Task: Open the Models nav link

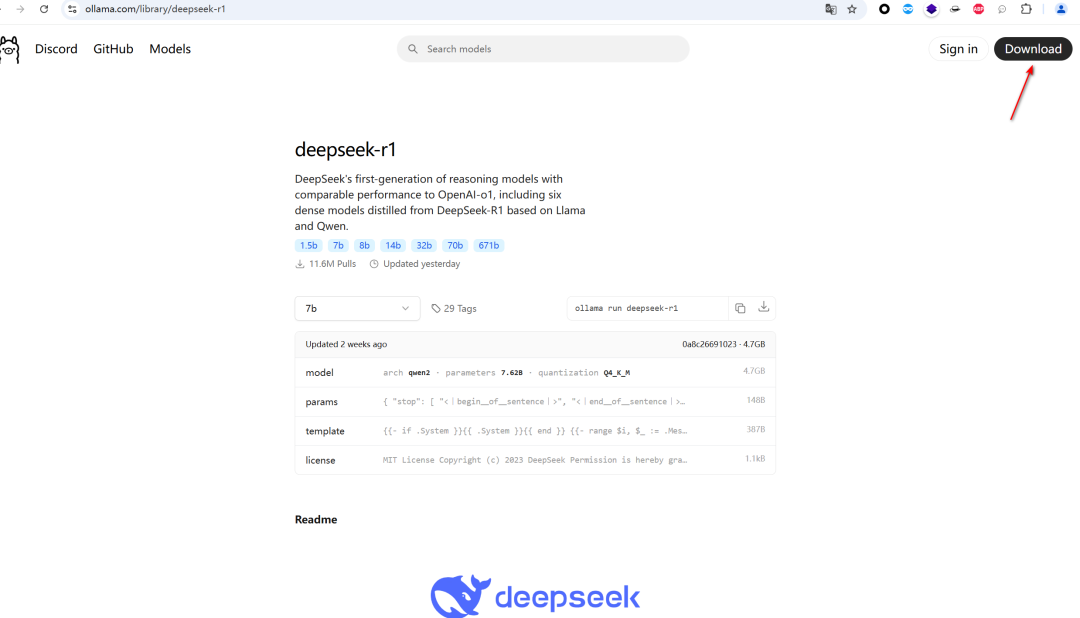Action: click(x=170, y=49)
